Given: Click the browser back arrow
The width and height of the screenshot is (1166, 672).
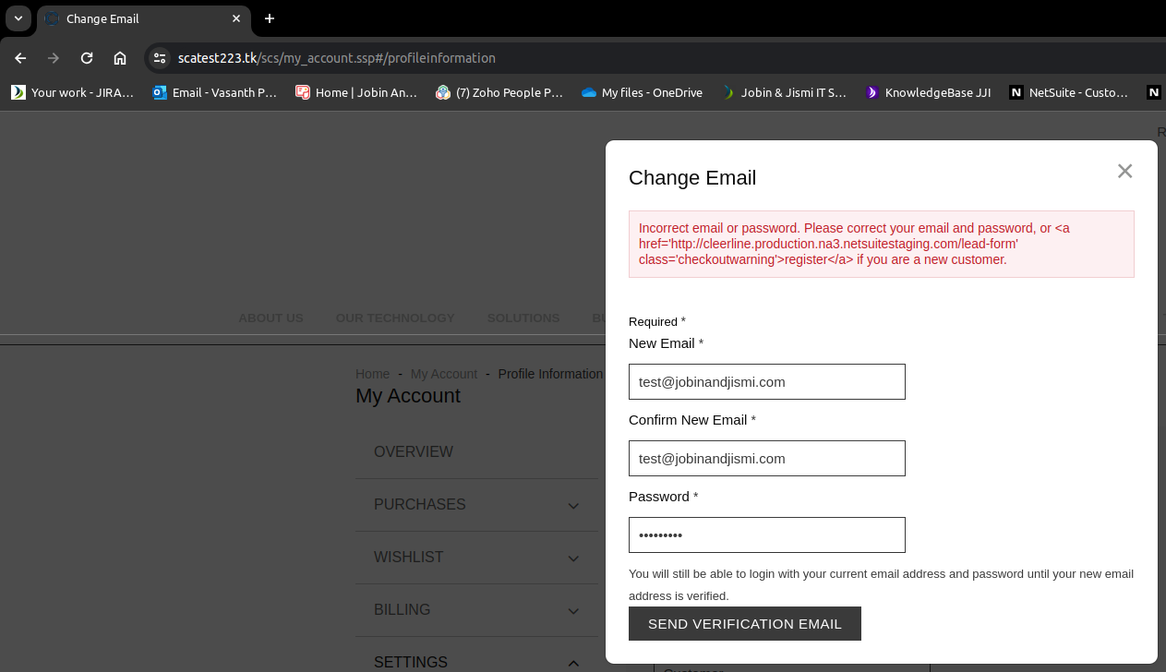Looking at the screenshot, I should click(20, 58).
